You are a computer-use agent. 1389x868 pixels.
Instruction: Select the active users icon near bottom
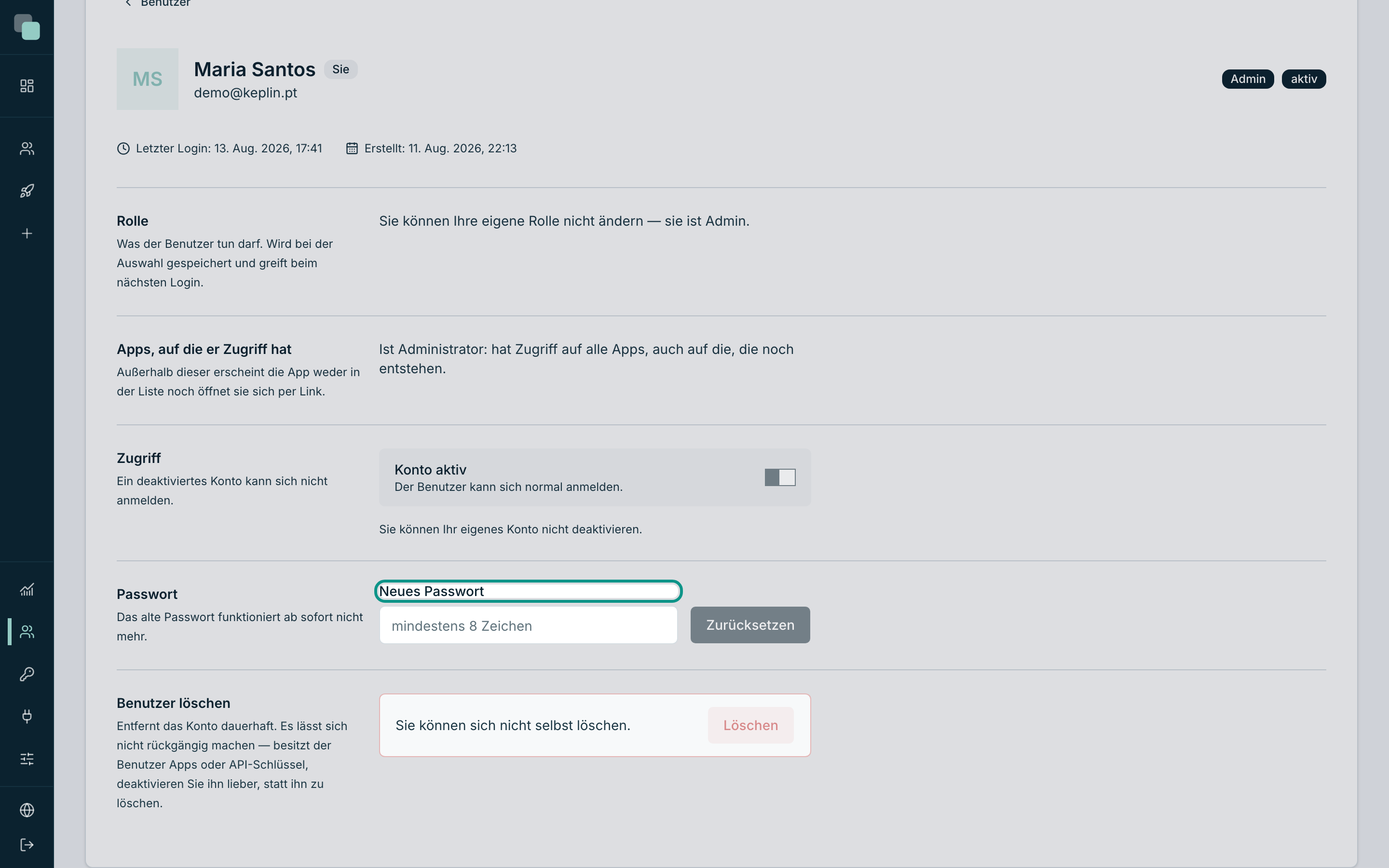pyautogui.click(x=27, y=632)
